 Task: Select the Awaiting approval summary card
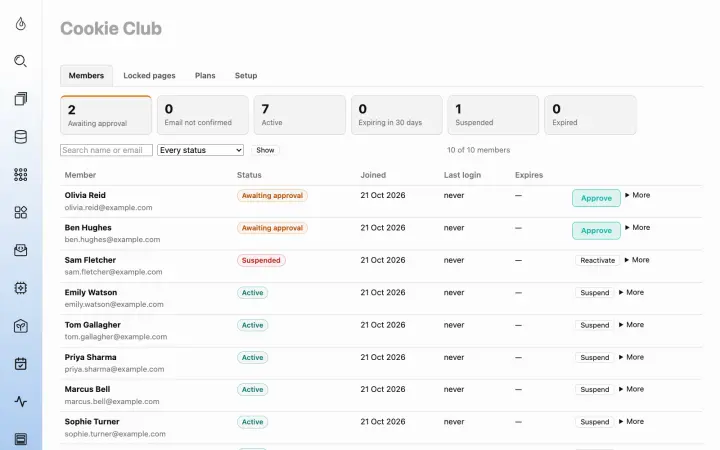(x=106, y=115)
